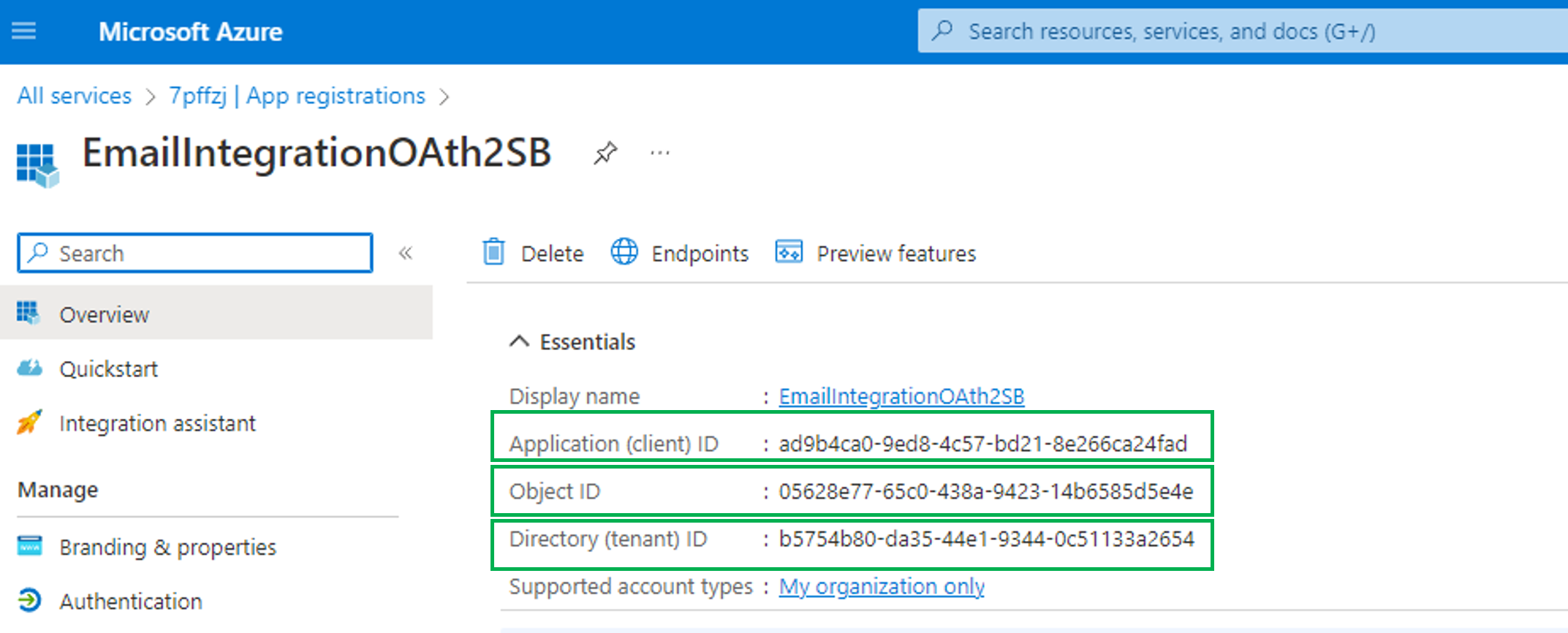This screenshot has height=633, width=1568.
Task: Open the Authentication settings
Action: [131, 601]
